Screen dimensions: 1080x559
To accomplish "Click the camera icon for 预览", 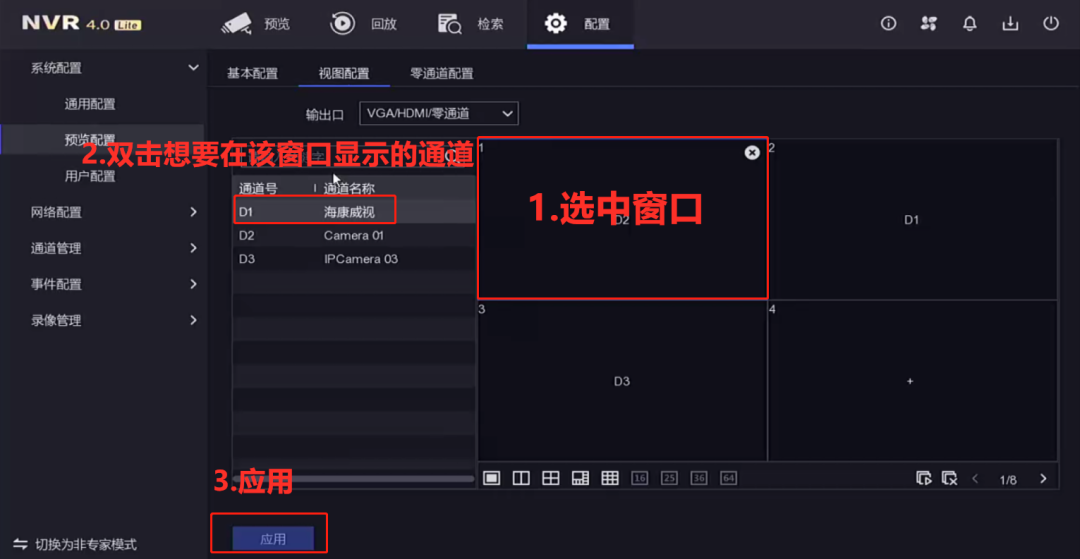I will tap(236, 24).
